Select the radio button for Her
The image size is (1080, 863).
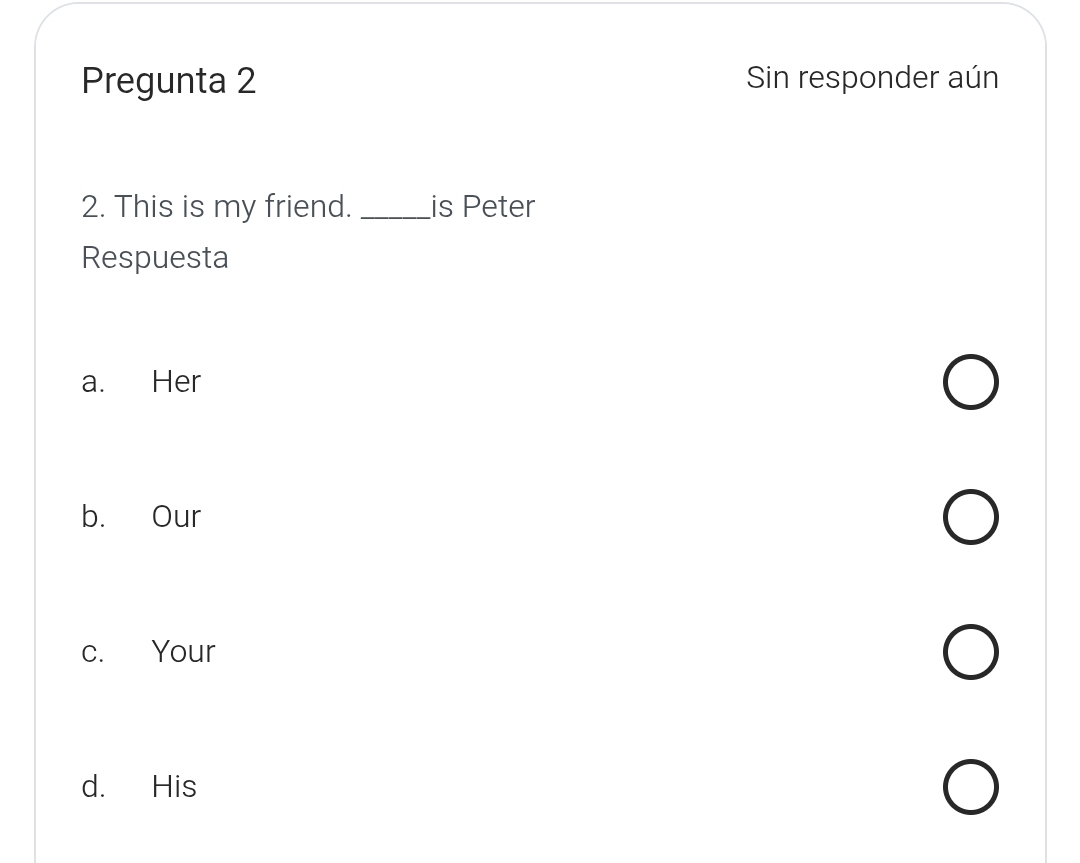[970, 382]
